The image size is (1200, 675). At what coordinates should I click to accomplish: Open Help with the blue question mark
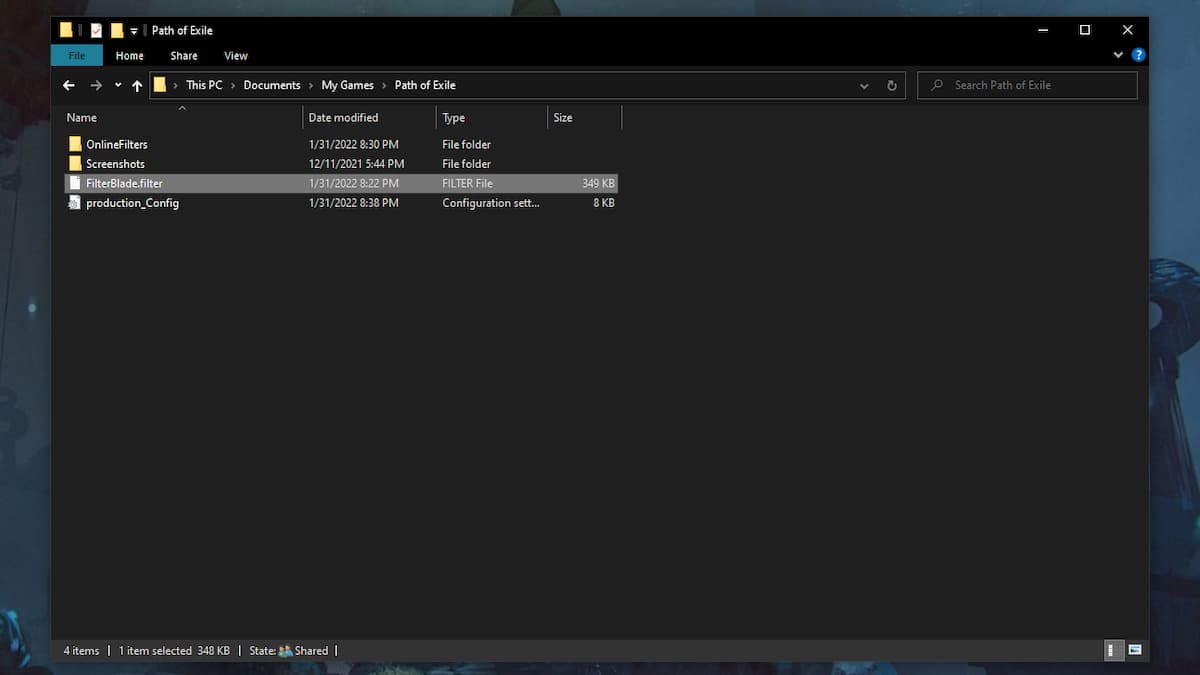click(1138, 55)
